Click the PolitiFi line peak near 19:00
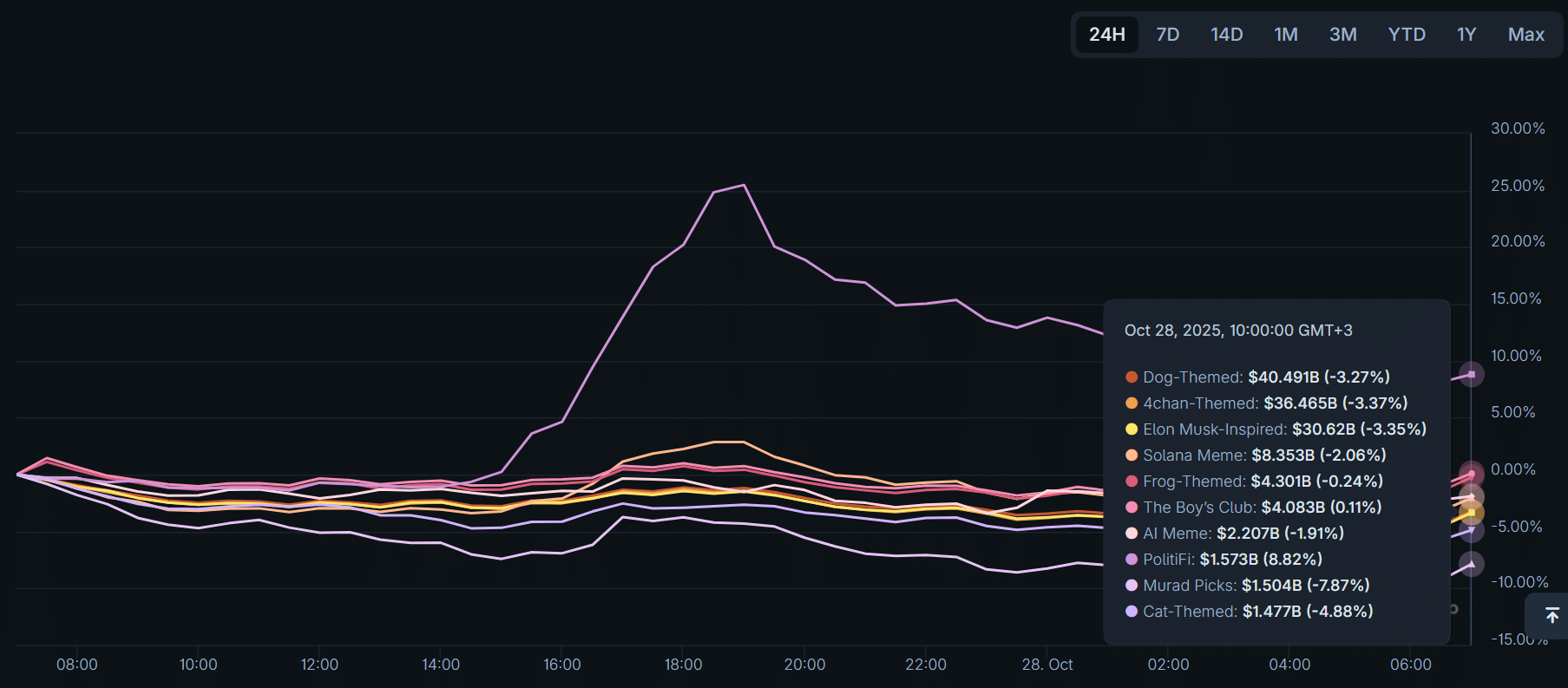This screenshot has width=1568, height=688. tap(744, 185)
